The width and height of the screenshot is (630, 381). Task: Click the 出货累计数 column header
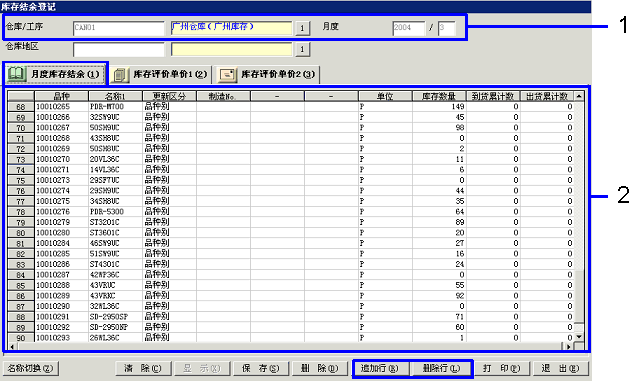pyautogui.click(x=547, y=96)
